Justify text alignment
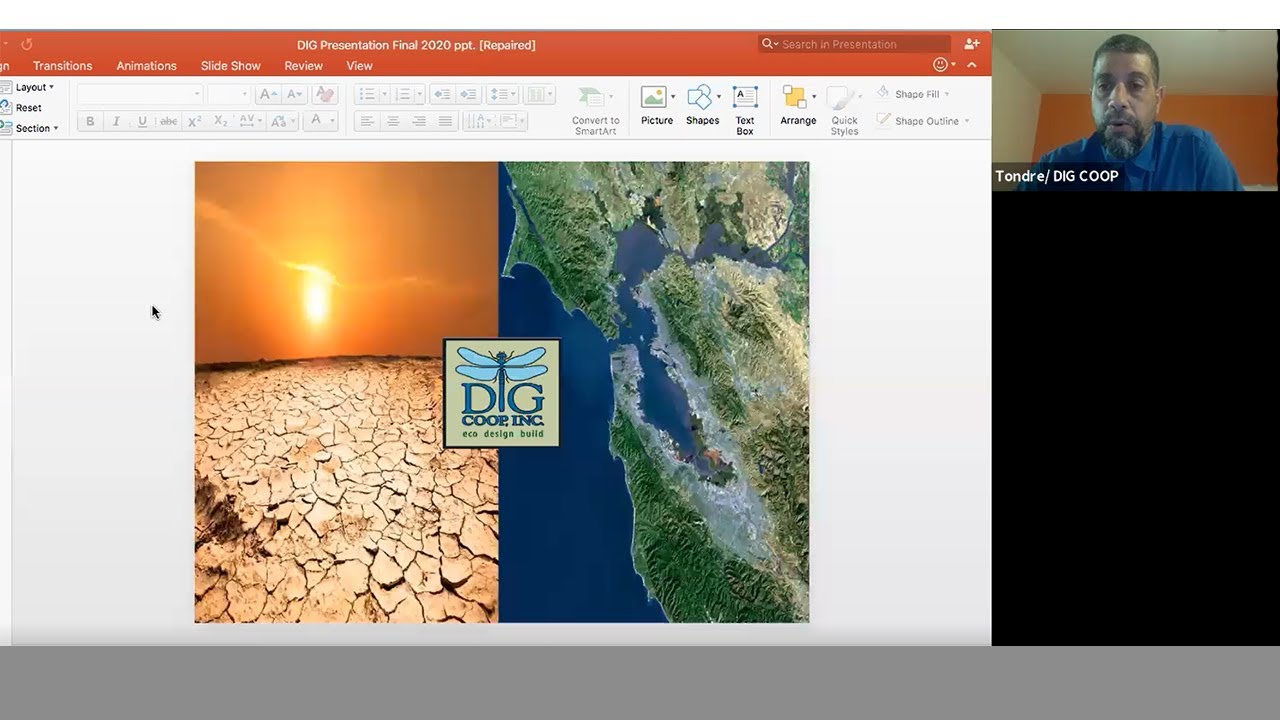Image resolution: width=1280 pixels, height=720 pixels. (445, 121)
